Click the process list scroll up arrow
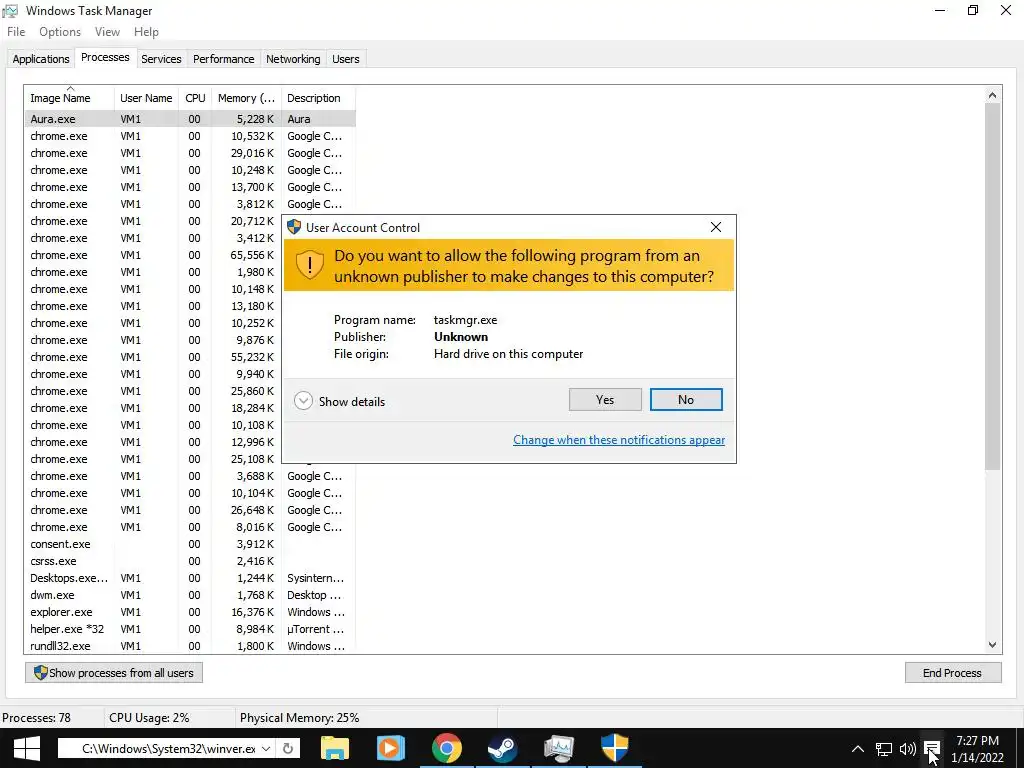 pos(992,95)
